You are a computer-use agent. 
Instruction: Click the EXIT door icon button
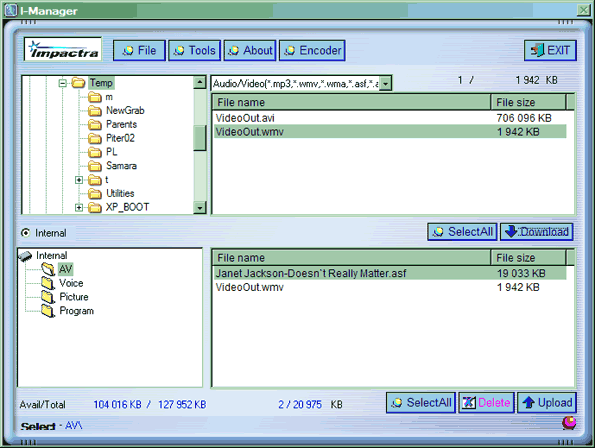click(550, 50)
